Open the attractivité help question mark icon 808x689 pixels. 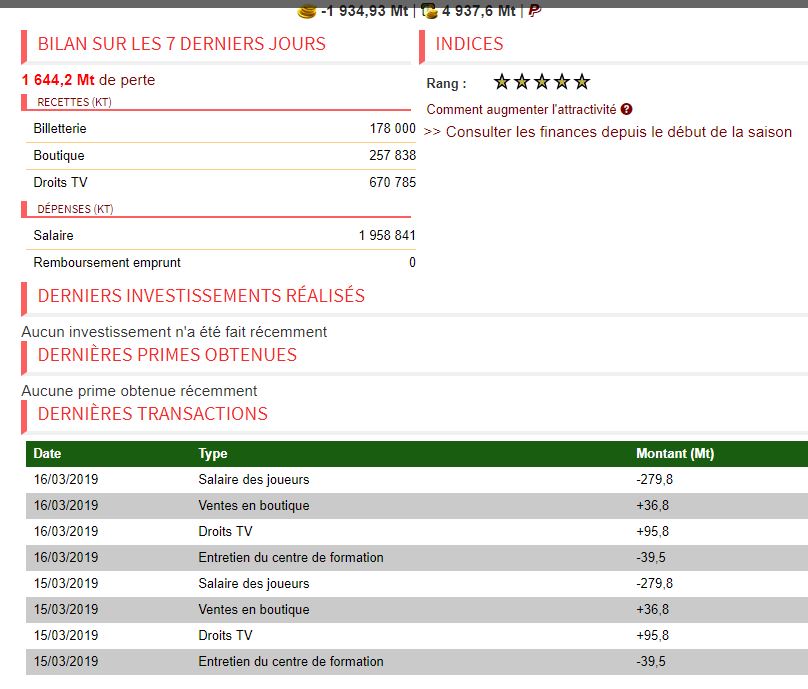(626, 109)
